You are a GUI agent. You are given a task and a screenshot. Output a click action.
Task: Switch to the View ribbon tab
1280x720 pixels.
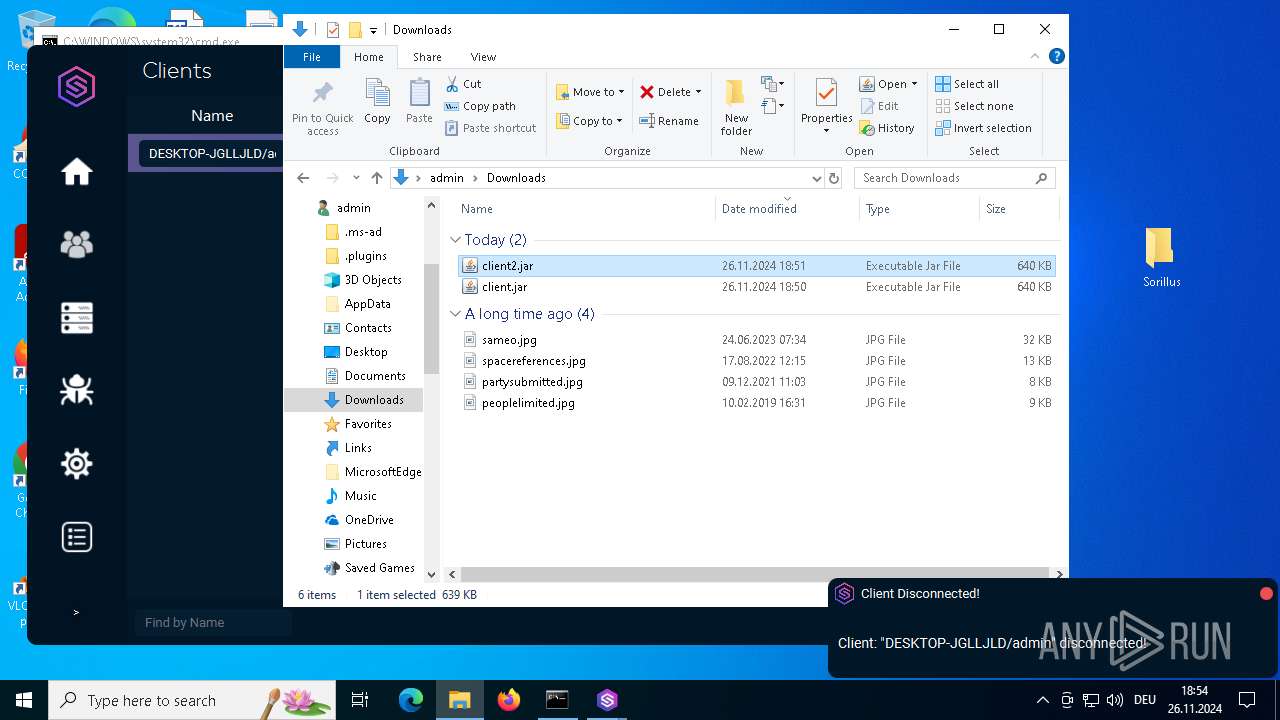point(483,57)
